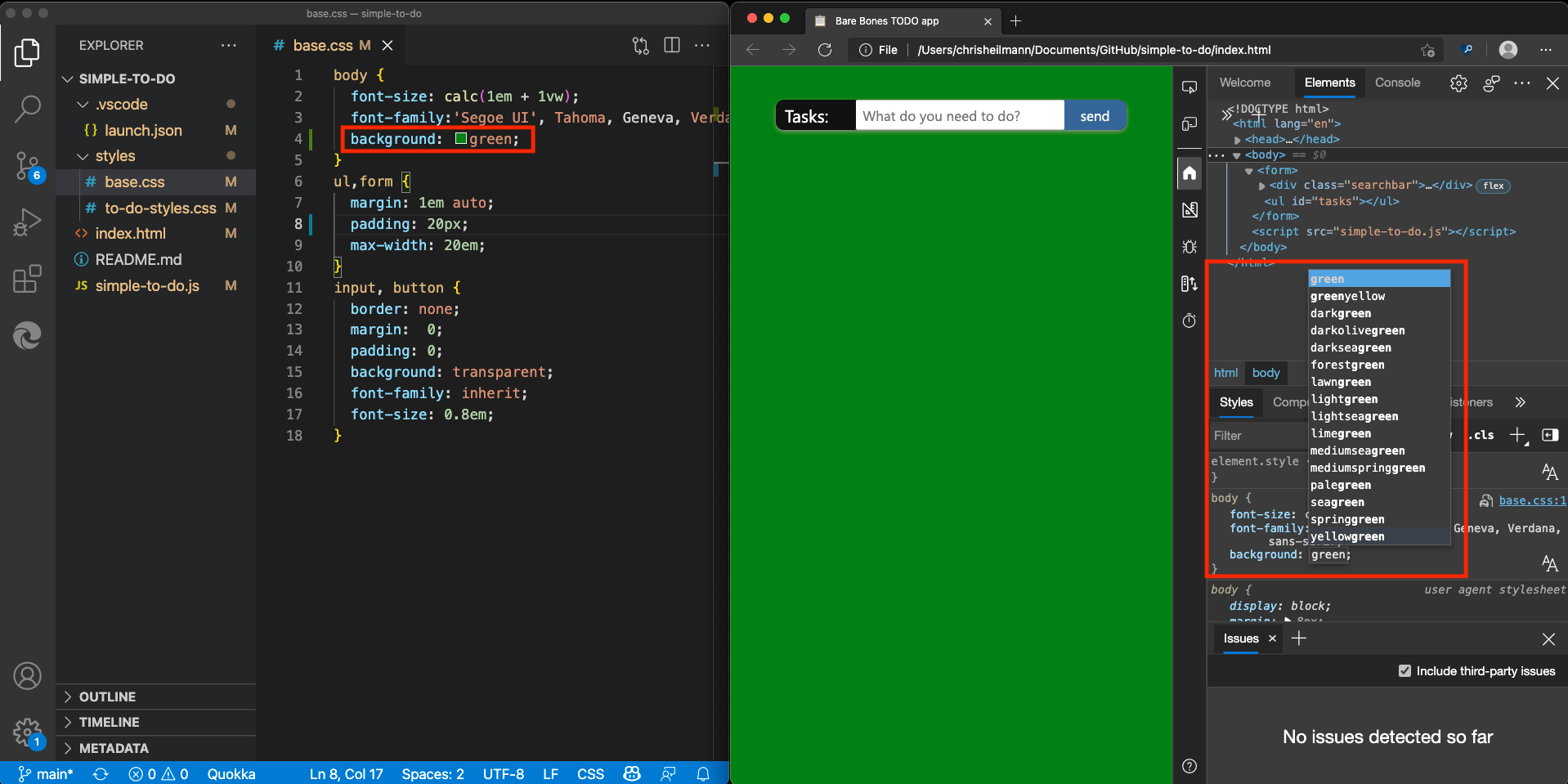Expand the head element in the DOM tree
The width and height of the screenshot is (1568, 784).
(x=1238, y=139)
